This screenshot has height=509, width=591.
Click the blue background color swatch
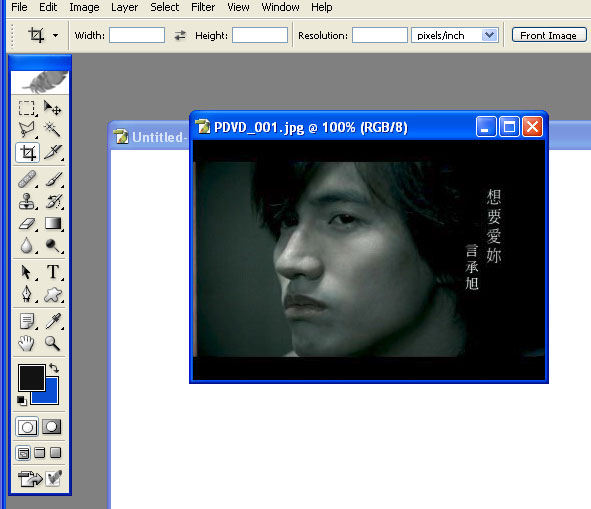click(52, 396)
